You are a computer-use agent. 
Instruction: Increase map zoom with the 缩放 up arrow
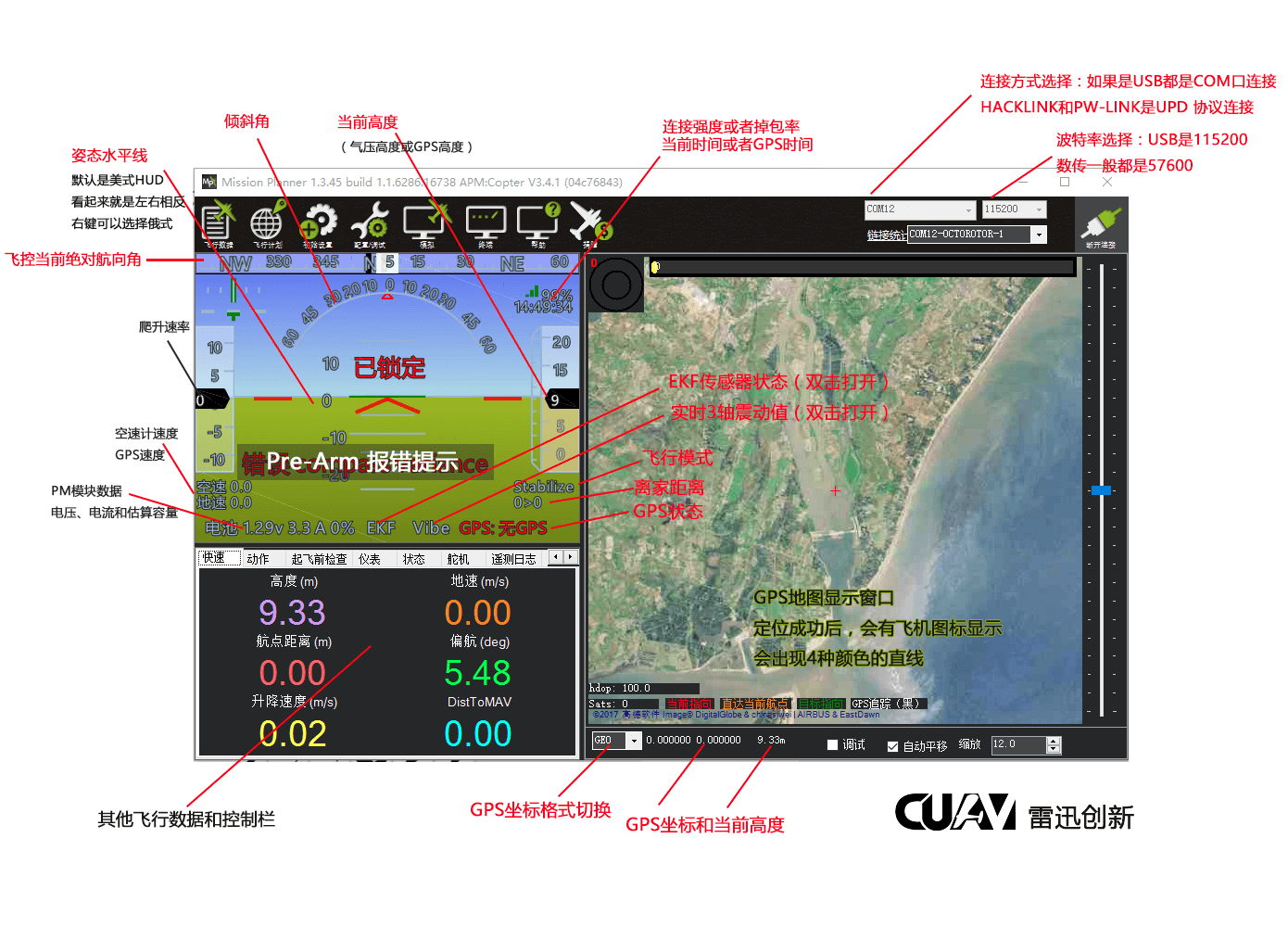pos(1053,741)
